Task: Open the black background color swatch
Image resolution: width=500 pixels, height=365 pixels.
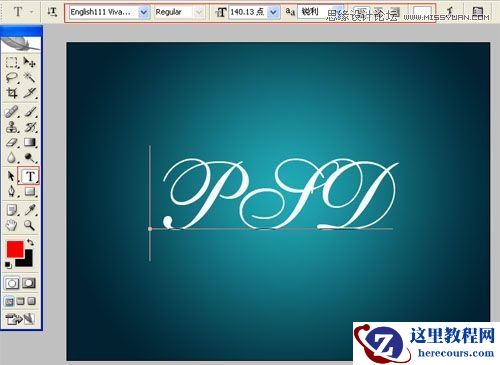Action: [27, 261]
